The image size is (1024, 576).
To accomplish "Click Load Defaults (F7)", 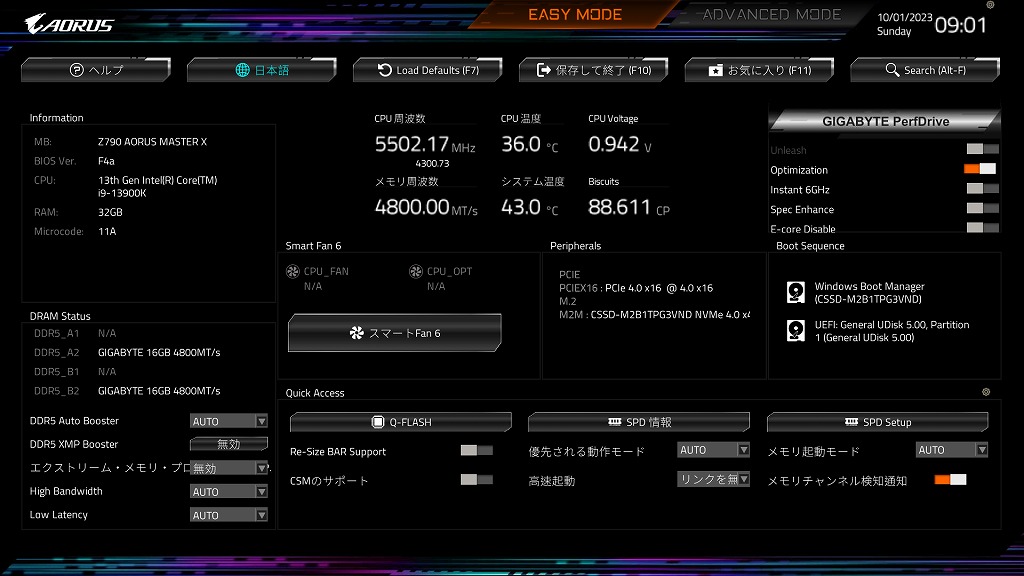I will (428, 70).
